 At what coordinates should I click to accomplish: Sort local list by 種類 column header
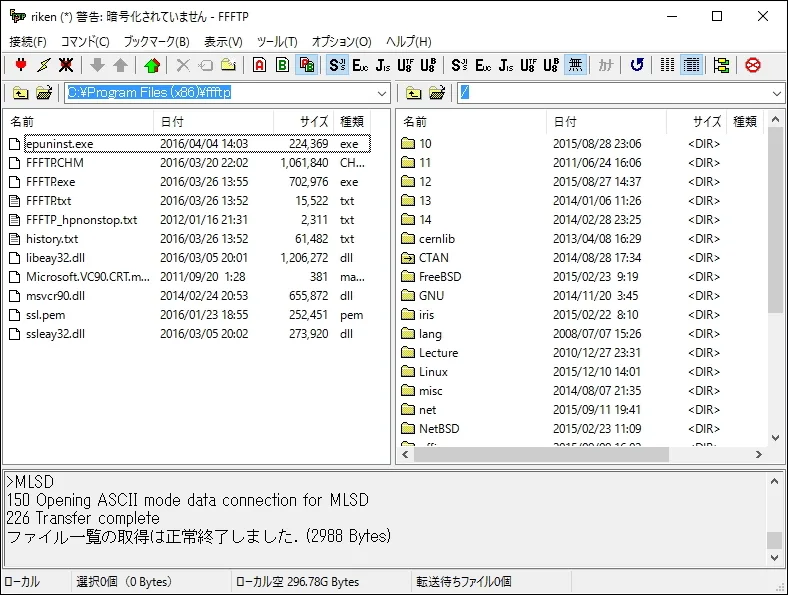(x=352, y=122)
